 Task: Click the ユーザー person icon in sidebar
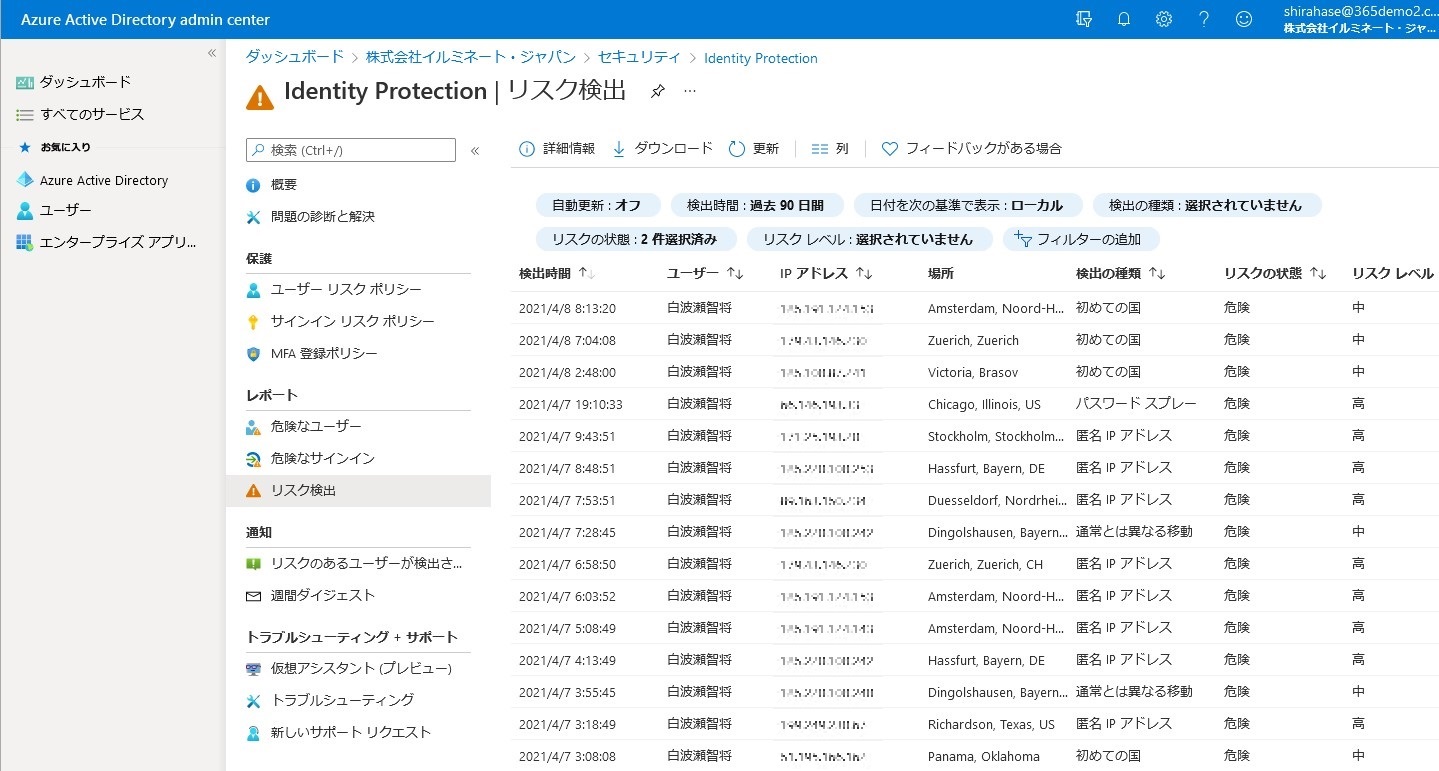point(25,211)
